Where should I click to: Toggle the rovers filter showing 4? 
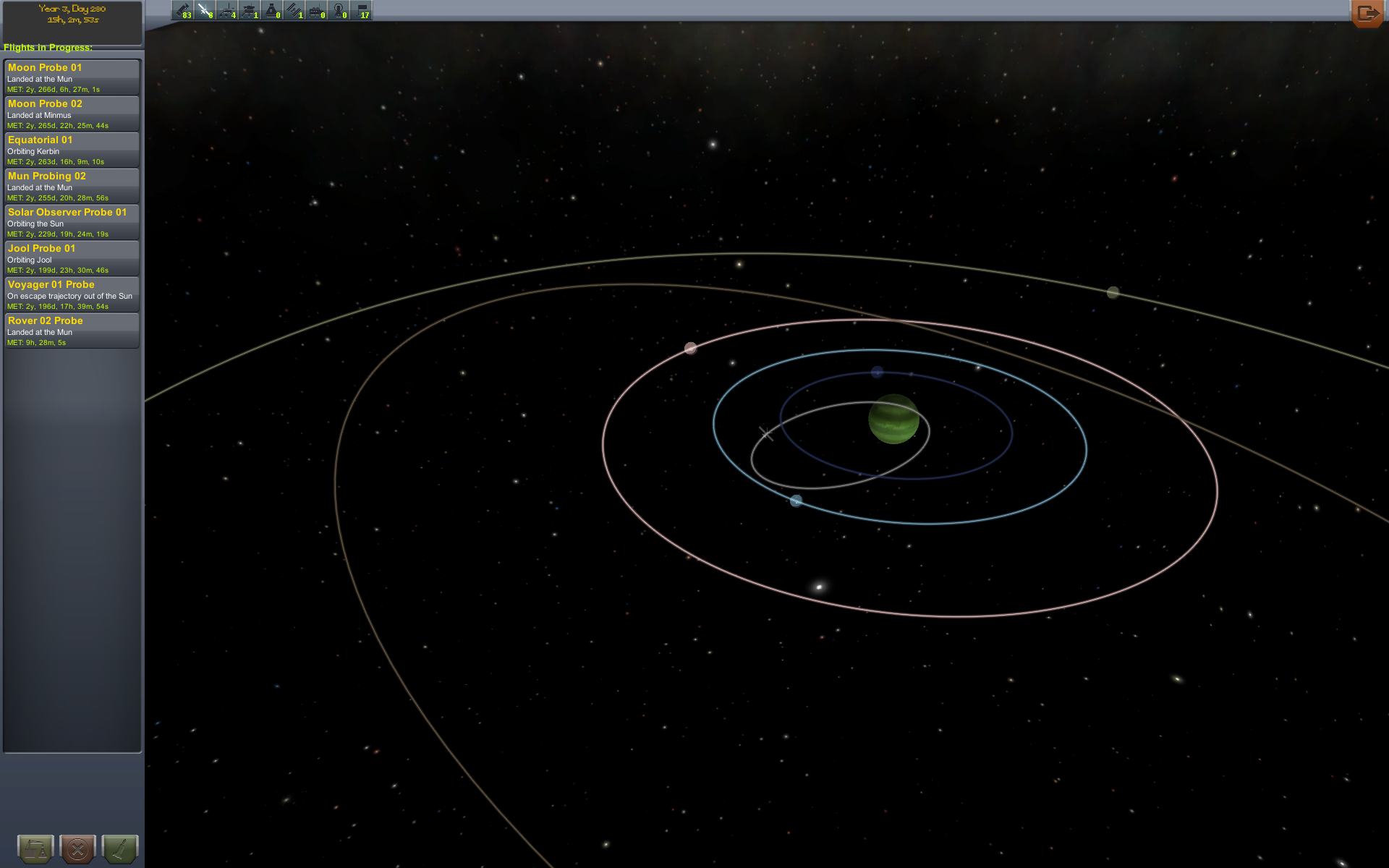coord(227,11)
